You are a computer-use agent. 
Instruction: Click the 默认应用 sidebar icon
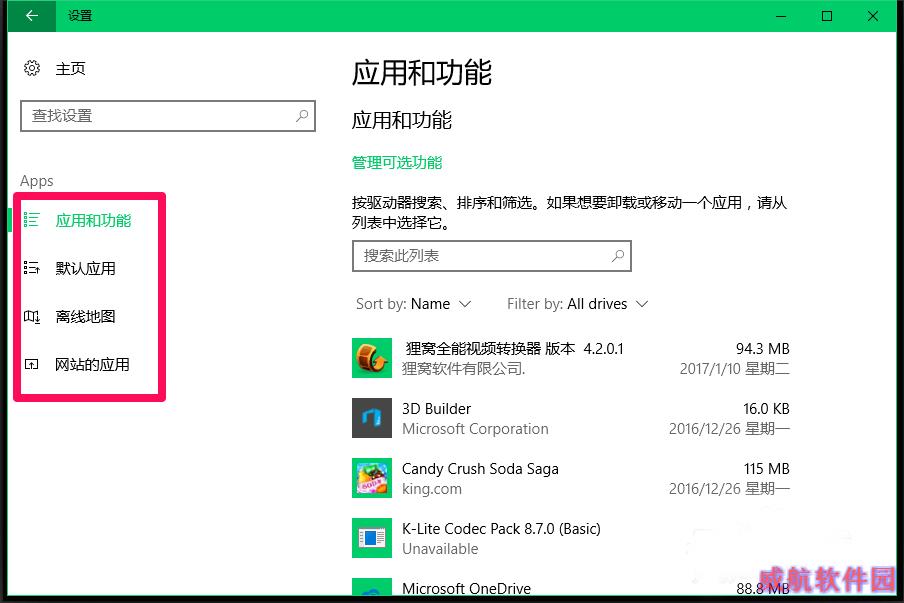(32, 267)
